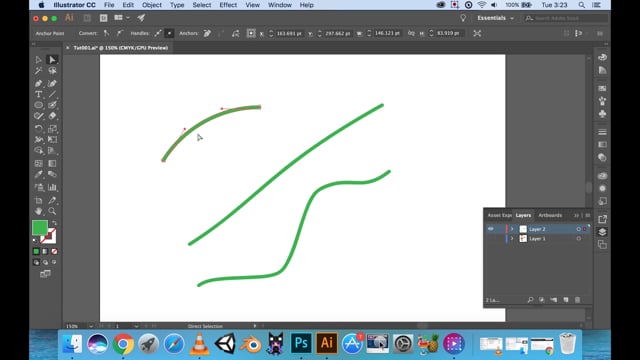The width and height of the screenshot is (640, 360).
Task: Open the Object menu
Action: 152,5
